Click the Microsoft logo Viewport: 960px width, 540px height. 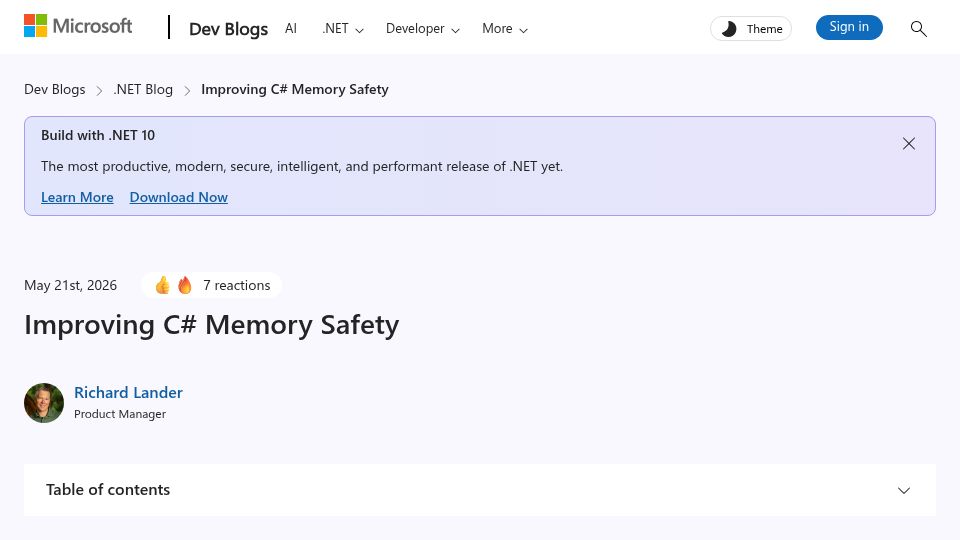pos(78,26)
